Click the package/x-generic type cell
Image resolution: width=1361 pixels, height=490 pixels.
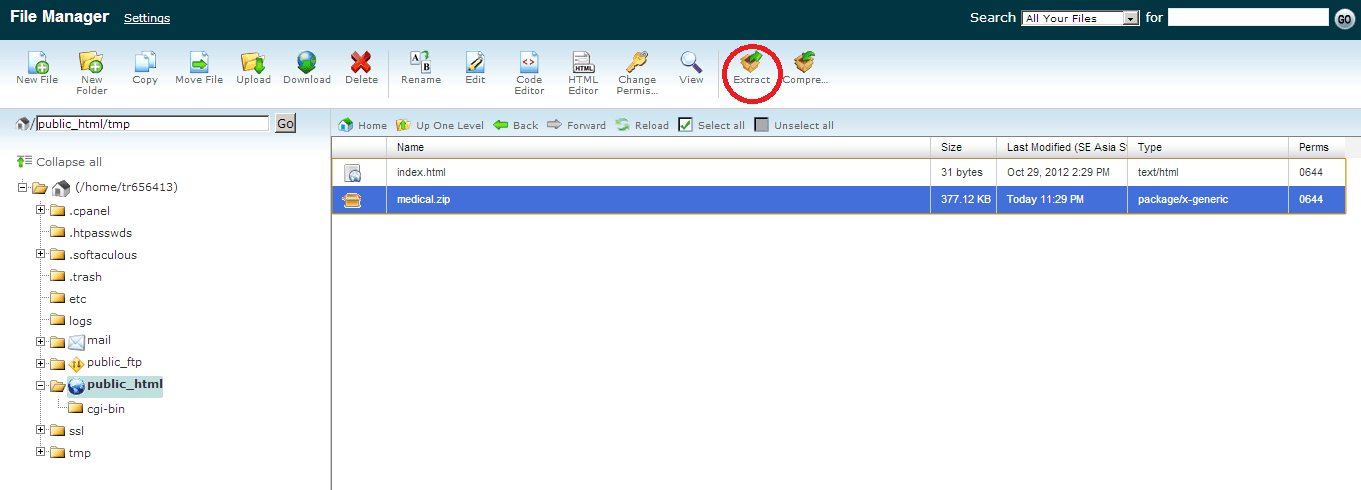coord(1182,200)
